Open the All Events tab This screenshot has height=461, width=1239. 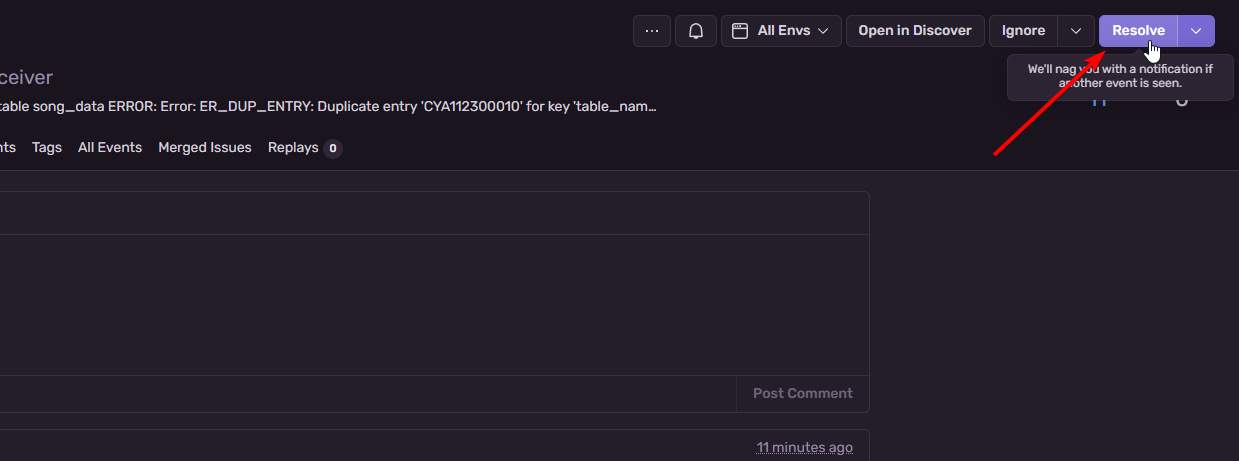coord(110,148)
